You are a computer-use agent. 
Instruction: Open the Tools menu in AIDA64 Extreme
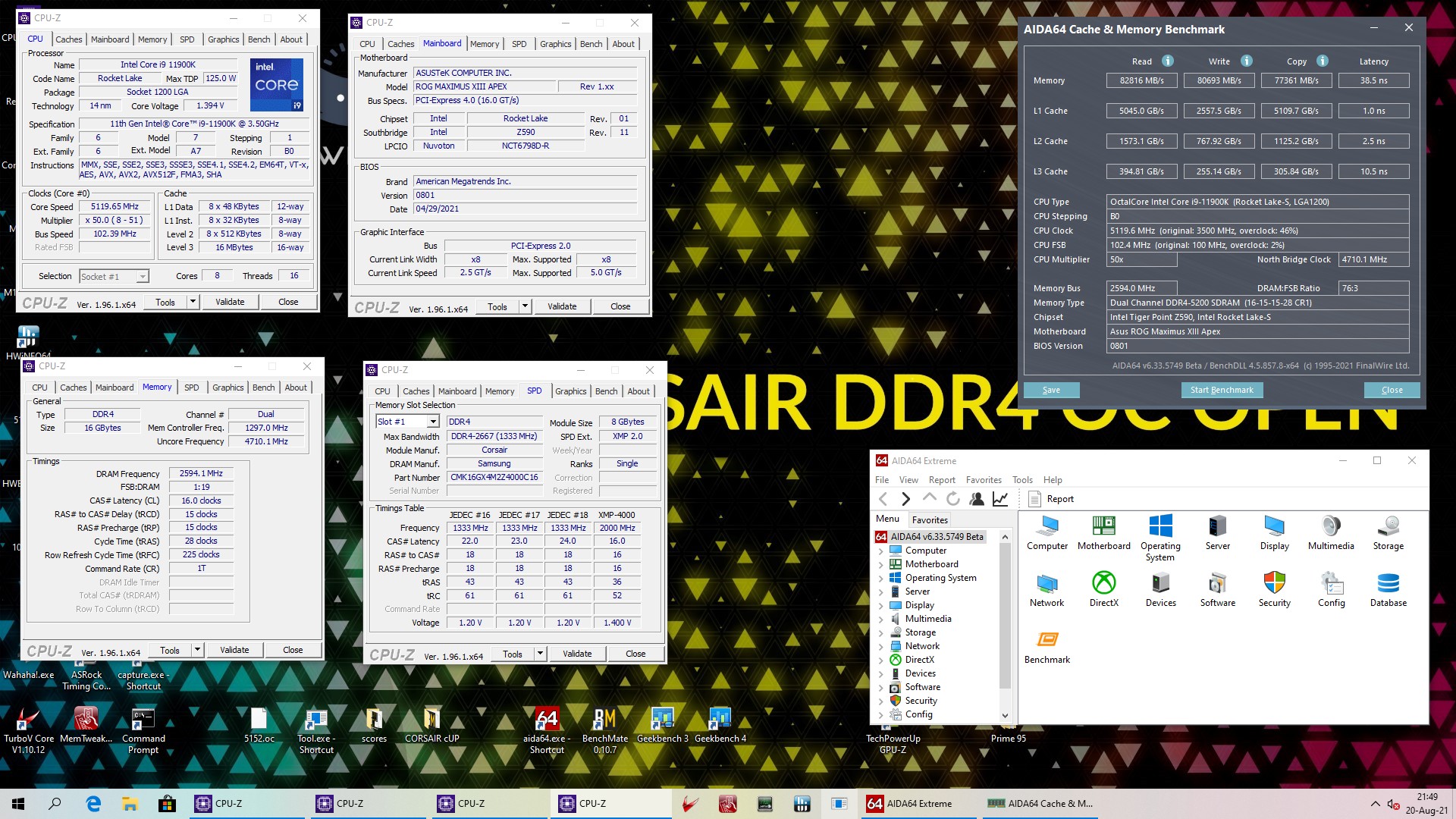[x=1022, y=480]
